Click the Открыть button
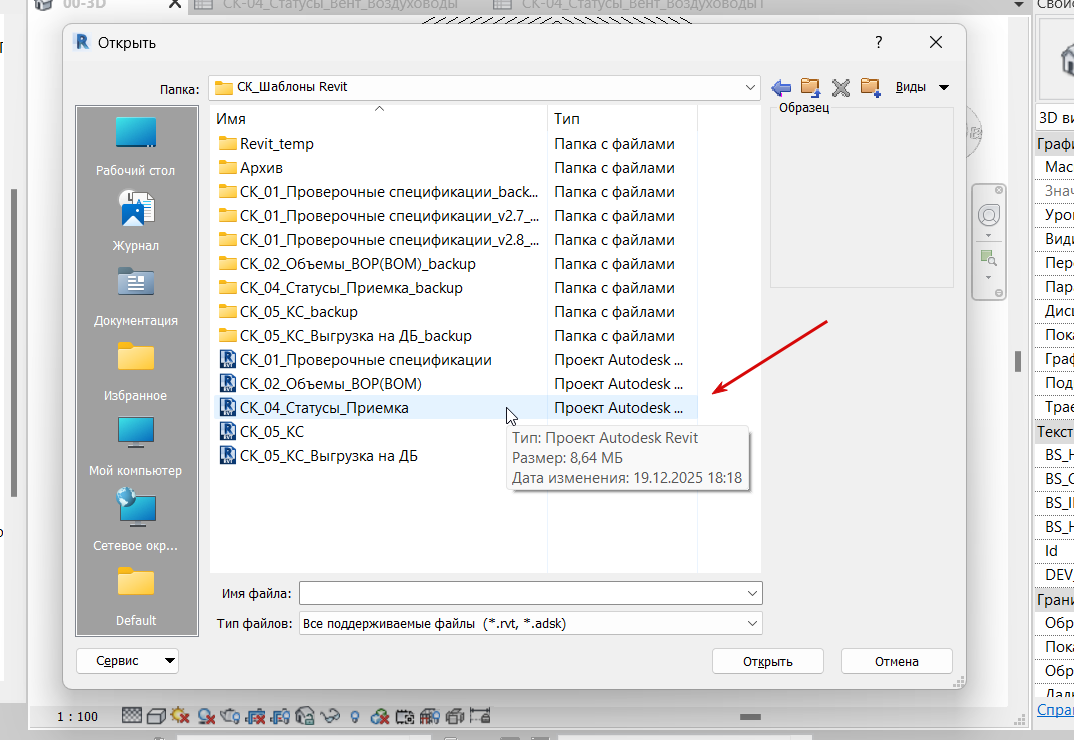This screenshot has width=1074, height=740. 768,661
